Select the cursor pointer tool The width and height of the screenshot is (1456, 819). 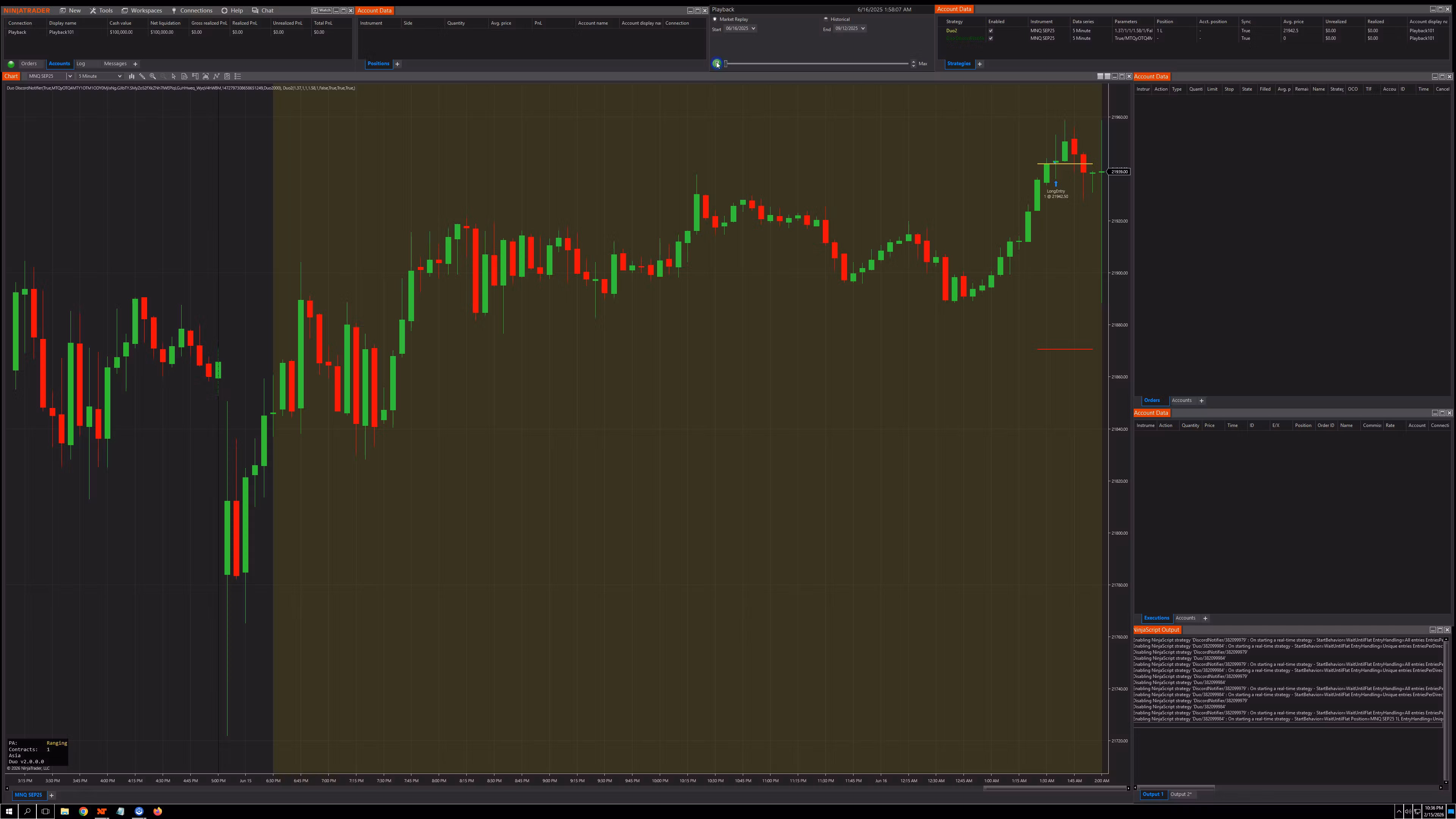pyautogui.click(x=174, y=76)
